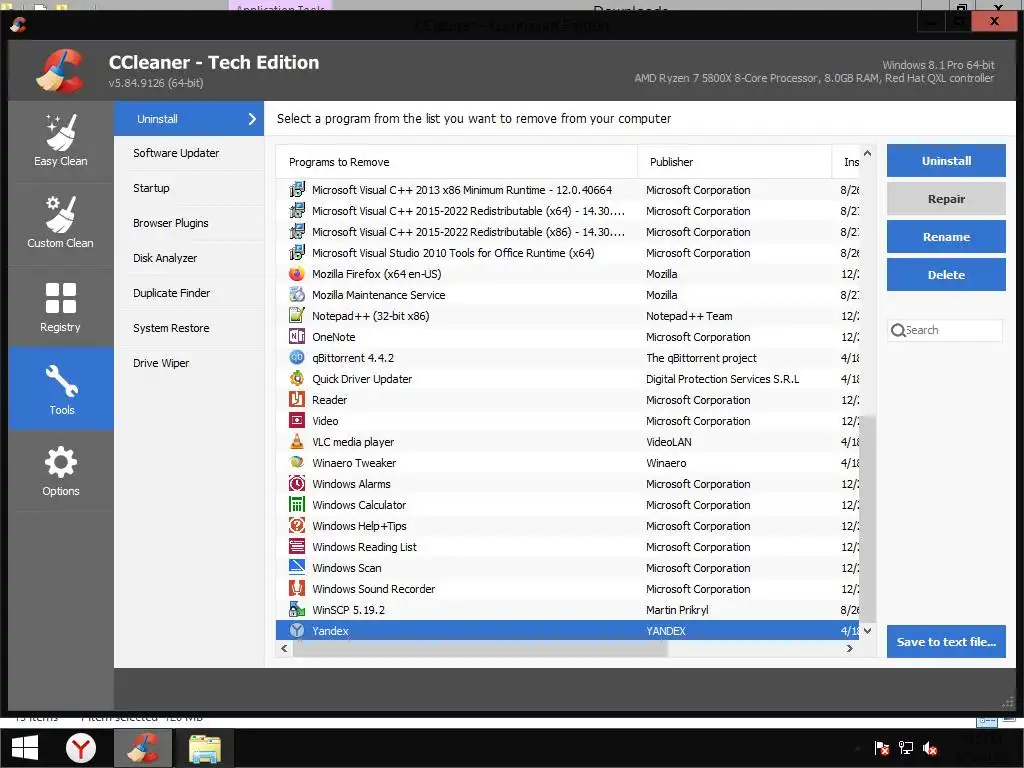Open the Duplicate Finder tool
The width and height of the screenshot is (1024, 768).
[189, 293]
